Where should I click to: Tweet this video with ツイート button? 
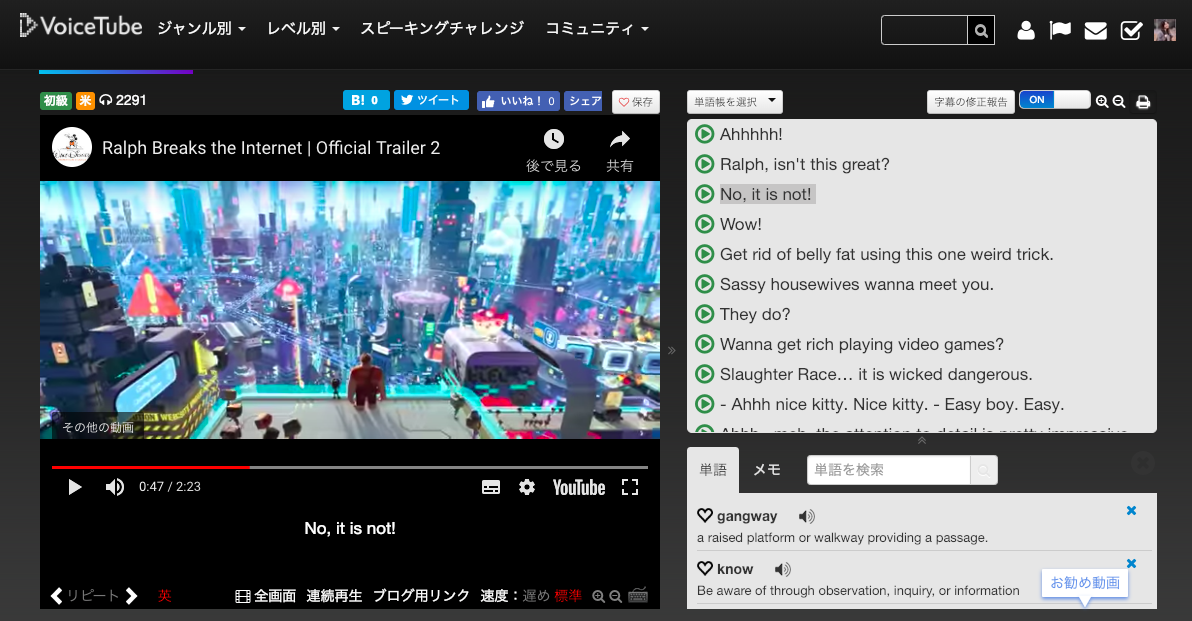[x=431, y=100]
